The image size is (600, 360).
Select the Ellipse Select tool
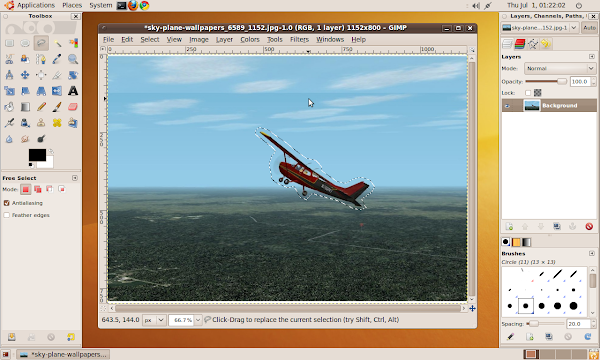click(x=25, y=43)
